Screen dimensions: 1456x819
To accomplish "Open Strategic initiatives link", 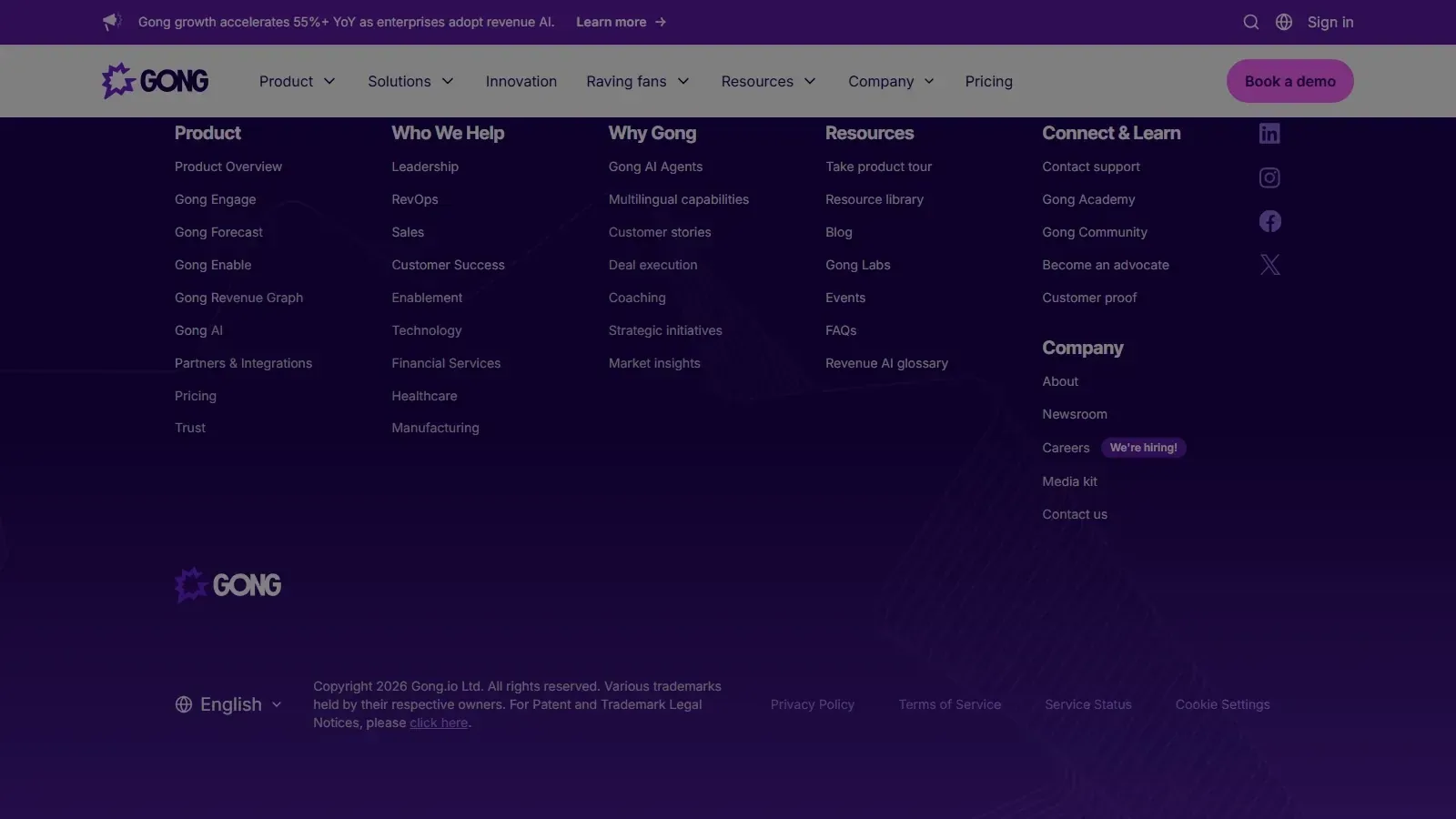I will coord(665,330).
